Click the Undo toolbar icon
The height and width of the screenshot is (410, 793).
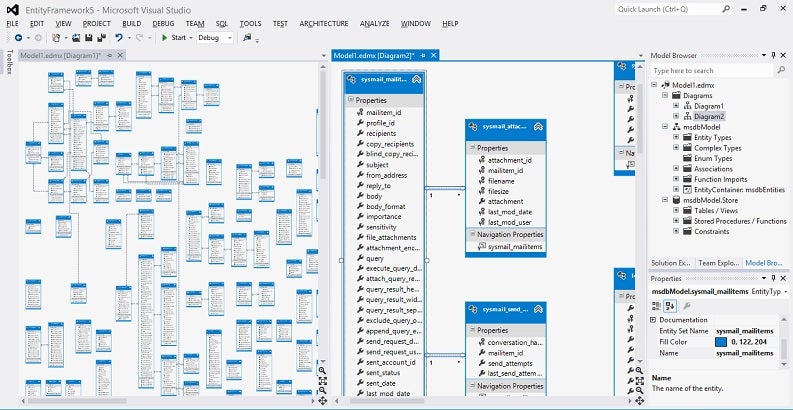119,38
